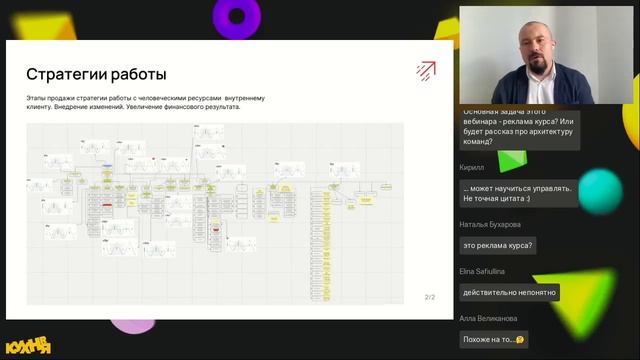Click the message 'это реклама курса?'
This screenshot has width=640, height=360.
coord(498,245)
